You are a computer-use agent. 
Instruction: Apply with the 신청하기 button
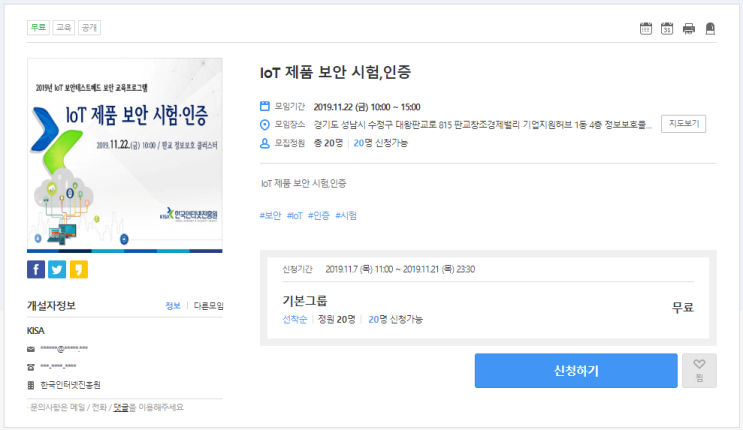tap(576, 370)
